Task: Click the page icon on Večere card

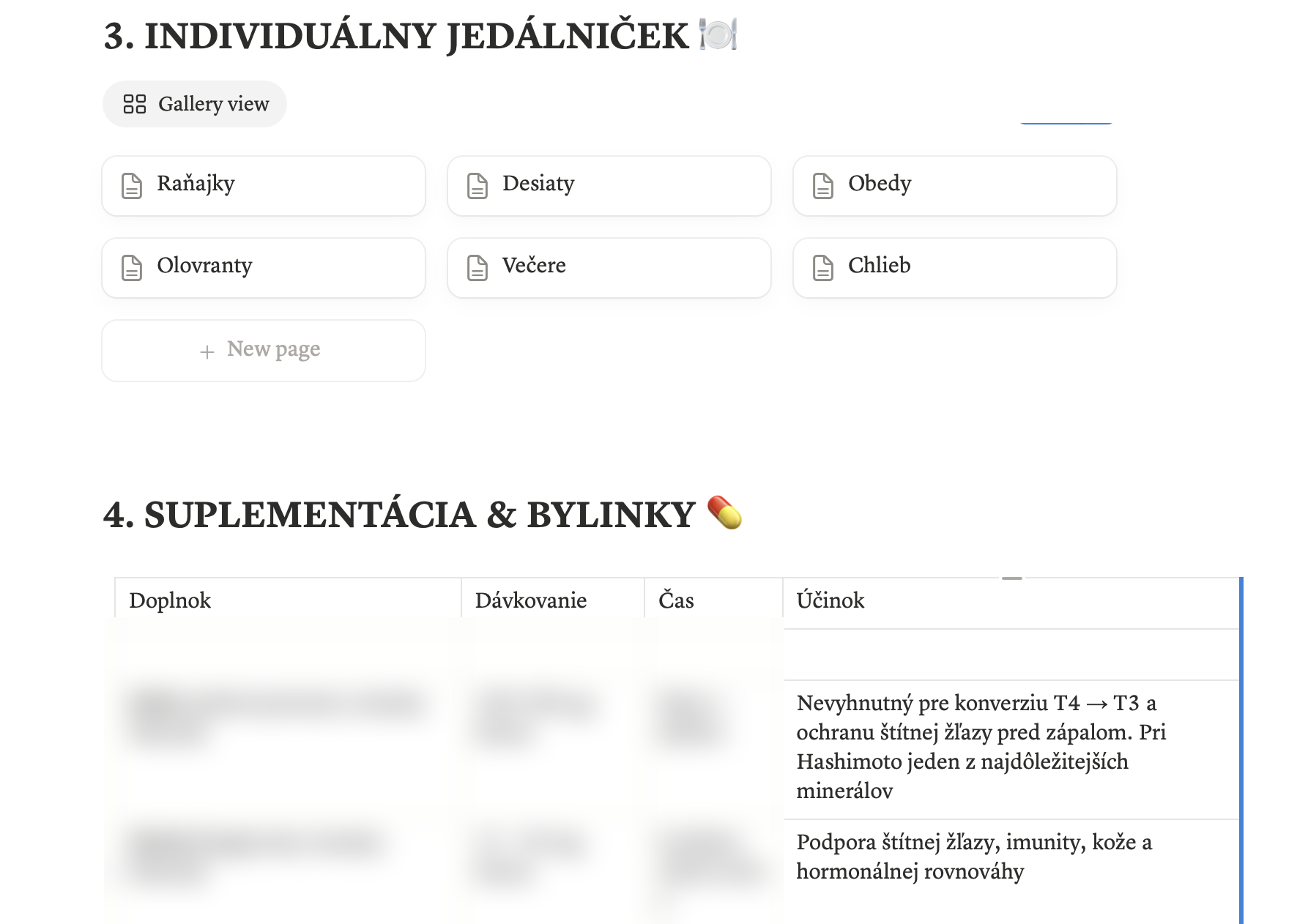Action: [478, 268]
